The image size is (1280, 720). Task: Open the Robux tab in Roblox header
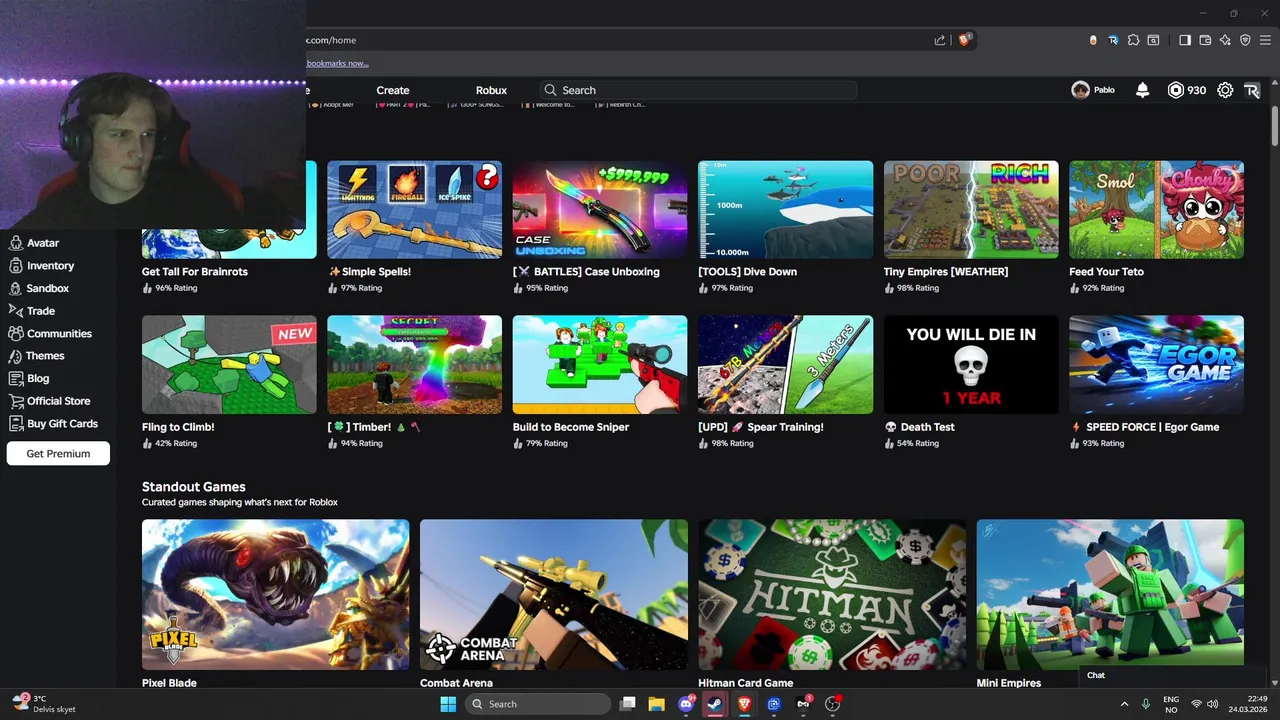[x=491, y=90]
